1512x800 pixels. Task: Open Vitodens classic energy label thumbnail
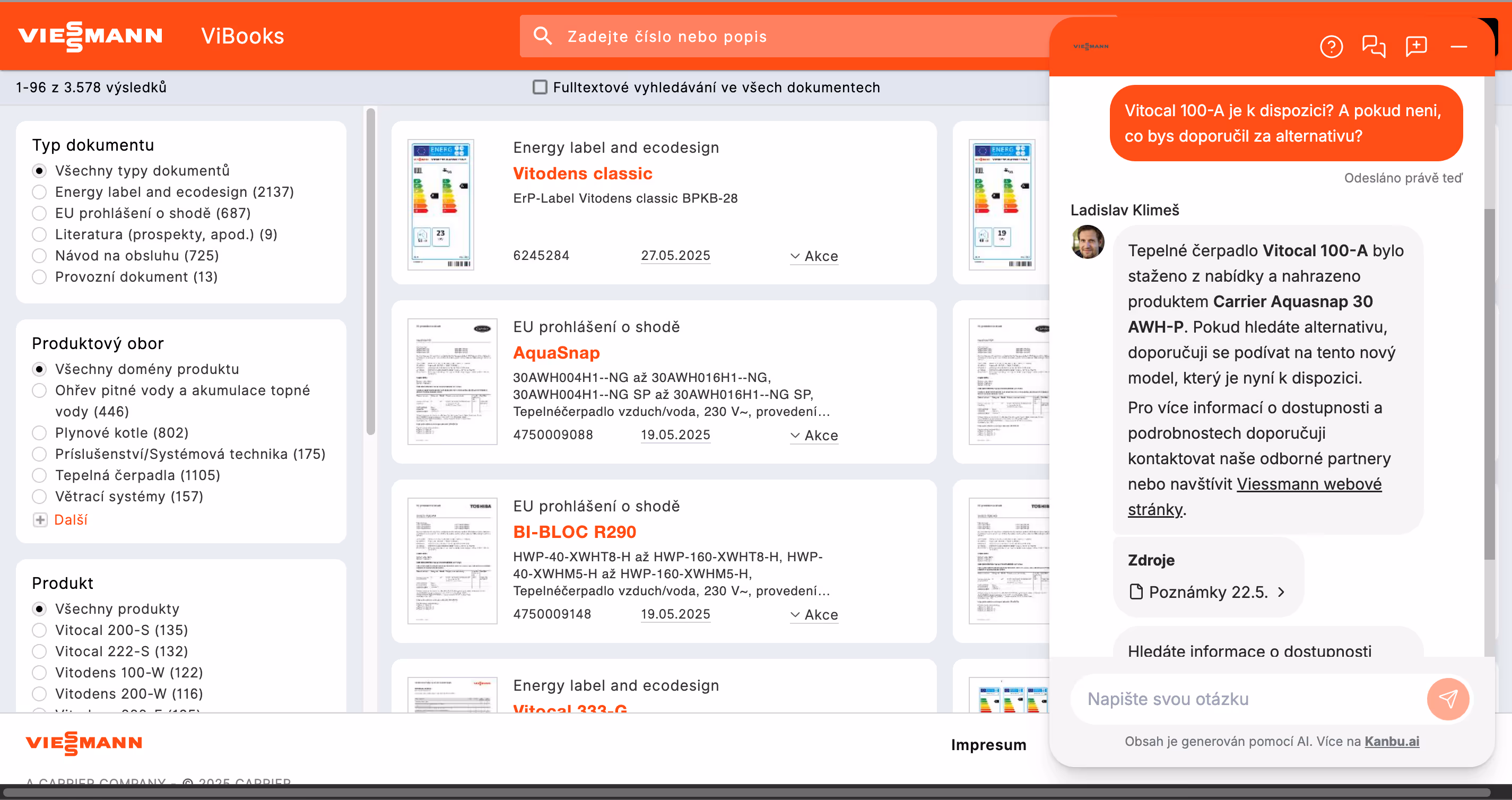coord(441,204)
